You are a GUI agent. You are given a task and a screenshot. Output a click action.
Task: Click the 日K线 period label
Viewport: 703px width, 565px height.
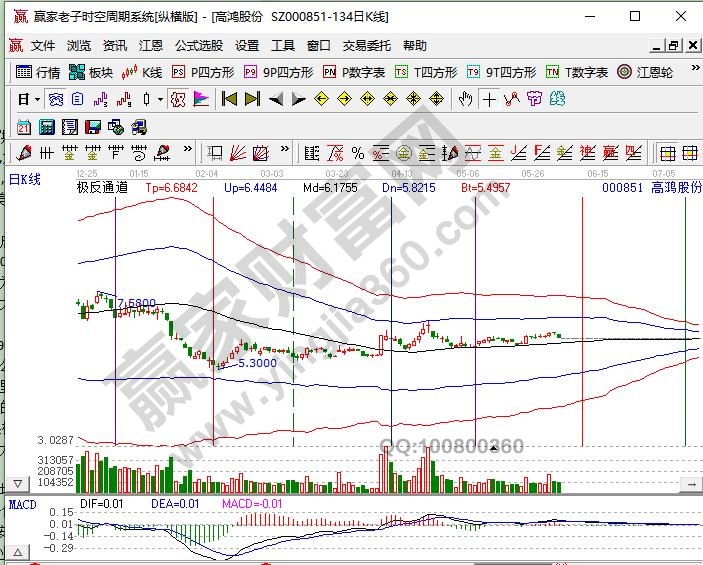(25, 179)
